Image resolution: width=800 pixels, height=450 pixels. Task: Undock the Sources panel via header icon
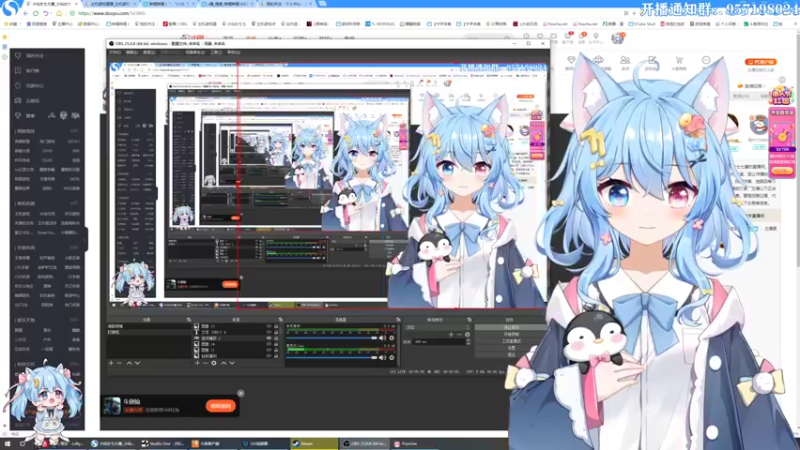tap(280, 319)
